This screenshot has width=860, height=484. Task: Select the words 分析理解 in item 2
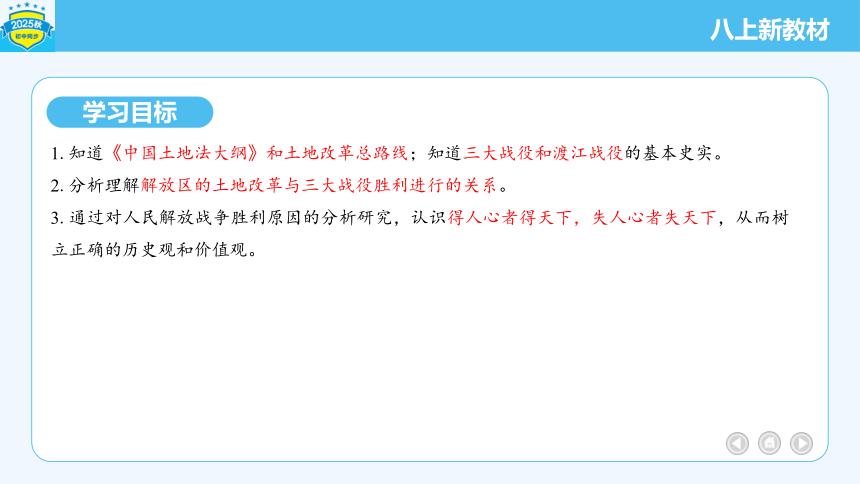[104, 185]
